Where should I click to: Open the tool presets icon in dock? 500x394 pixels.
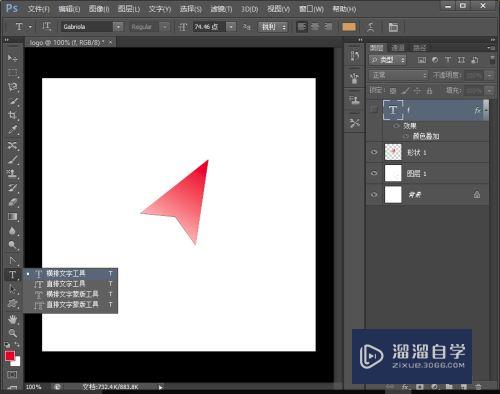[355, 123]
